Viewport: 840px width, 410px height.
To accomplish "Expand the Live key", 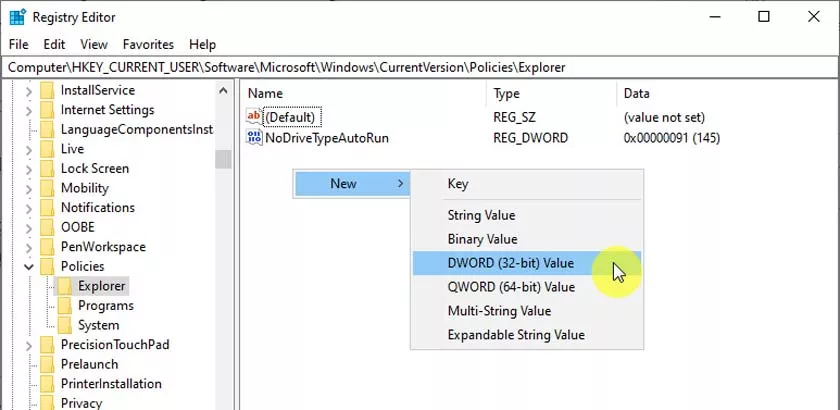I will 29,150.
